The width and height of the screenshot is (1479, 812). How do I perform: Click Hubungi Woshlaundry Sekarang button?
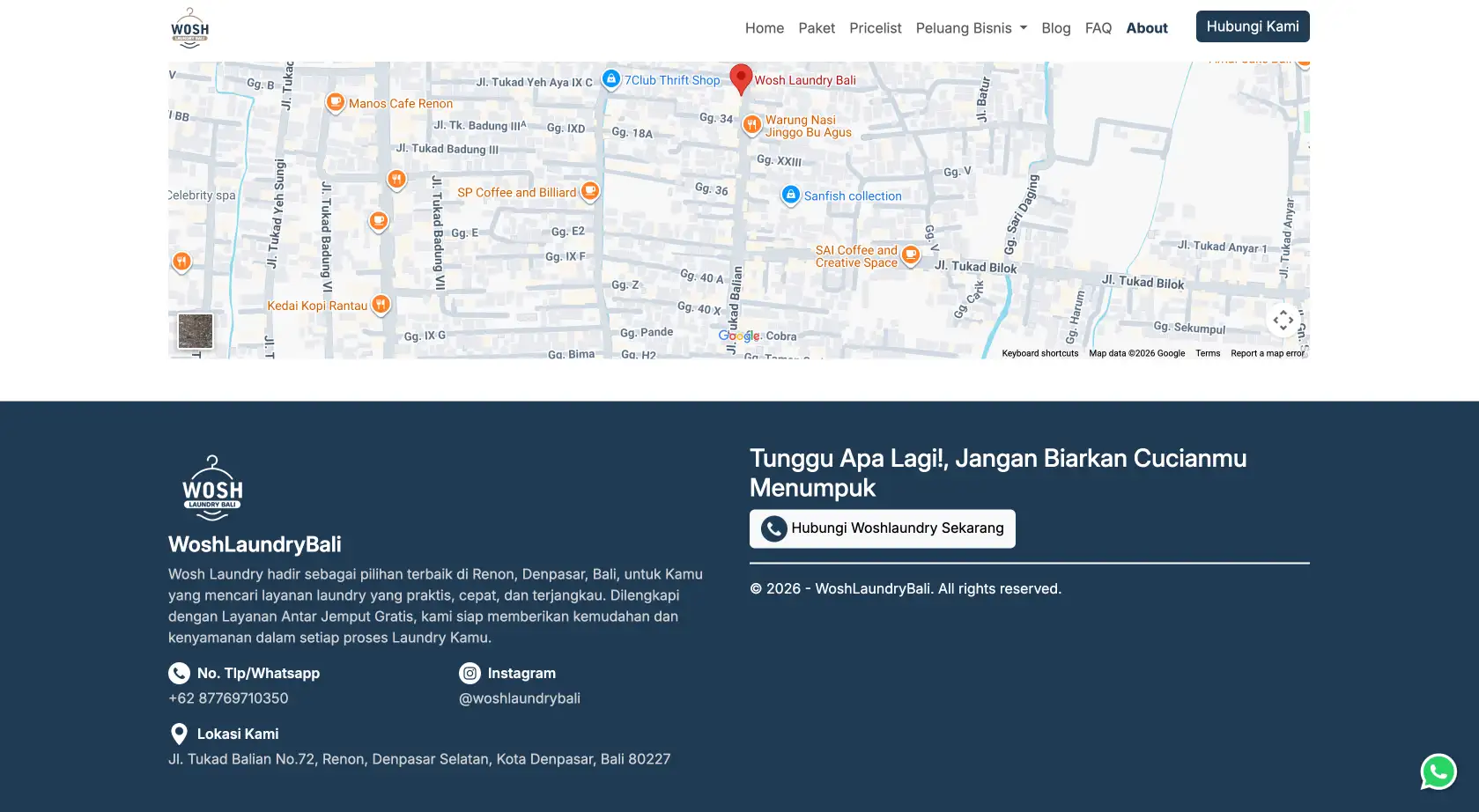(883, 528)
